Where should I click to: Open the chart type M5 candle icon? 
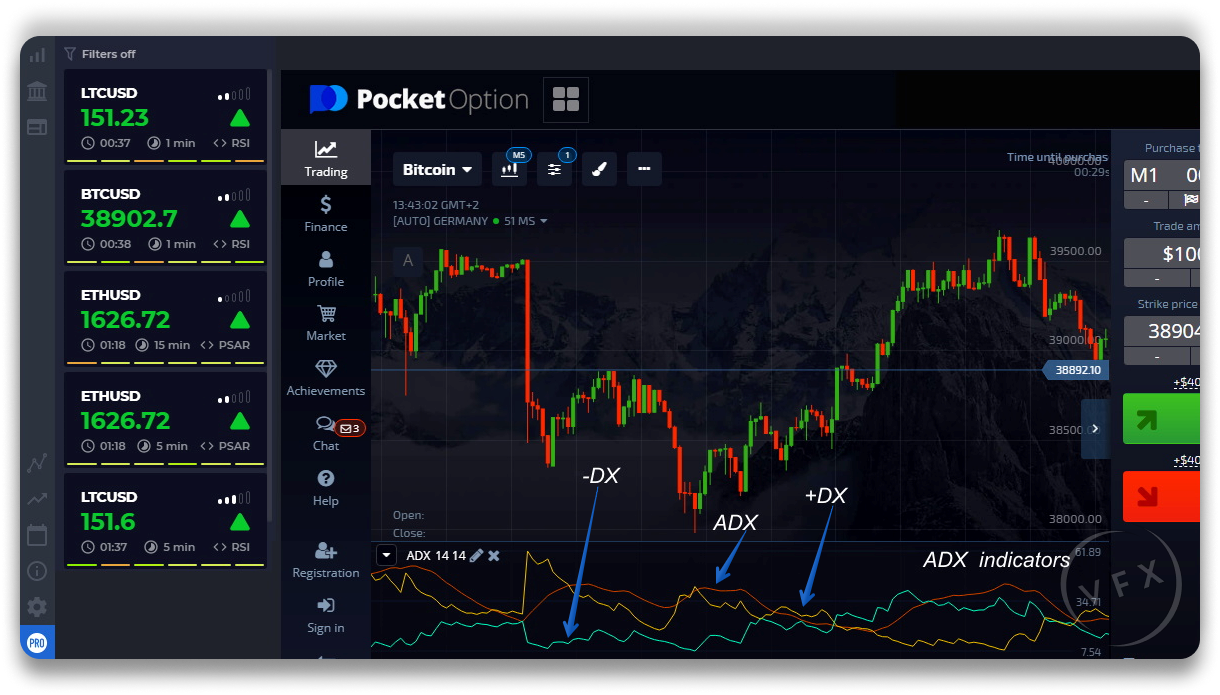(x=510, y=169)
